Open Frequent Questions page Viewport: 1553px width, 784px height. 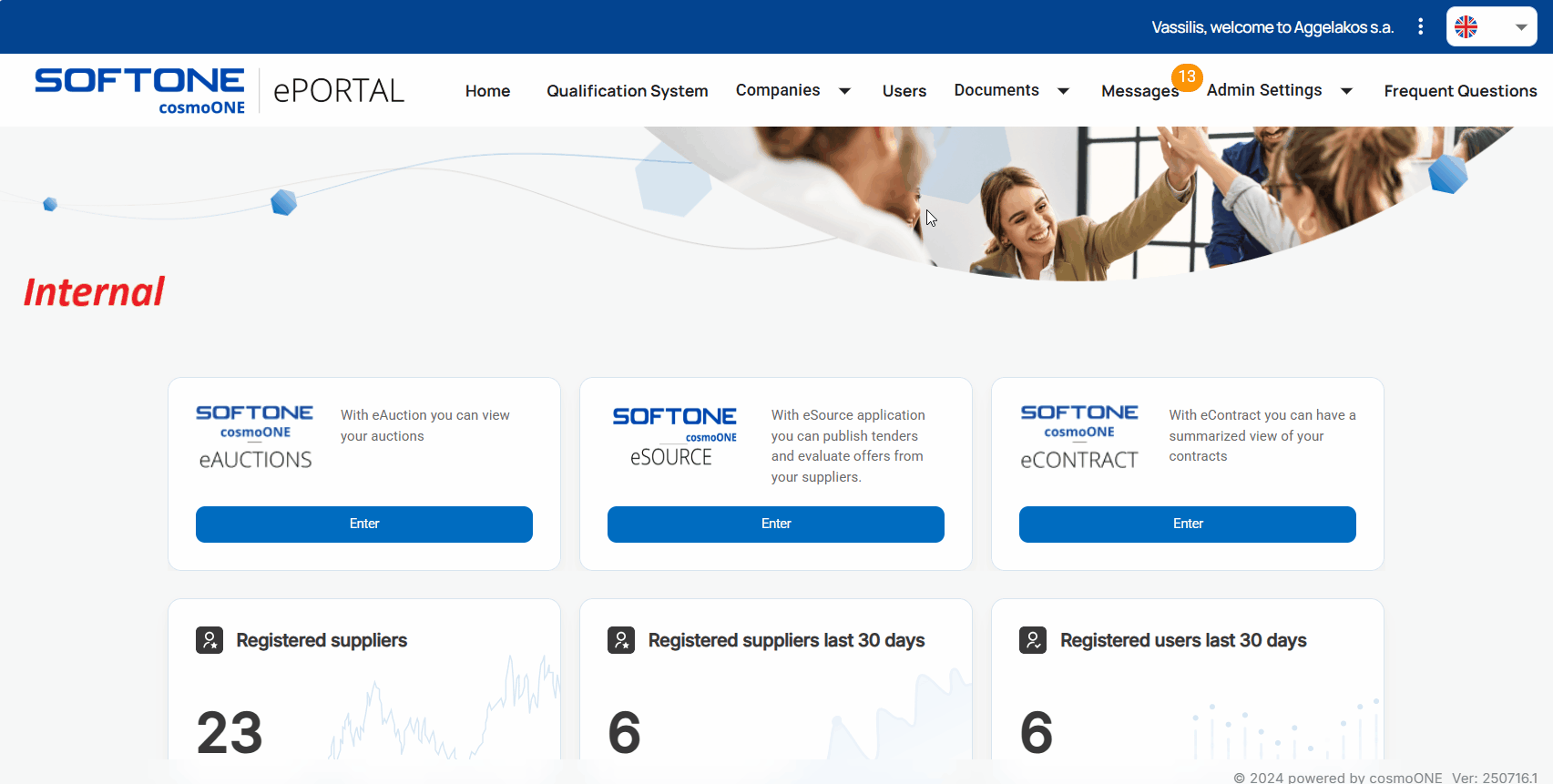pyautogui.click(x=1460, y=91)
